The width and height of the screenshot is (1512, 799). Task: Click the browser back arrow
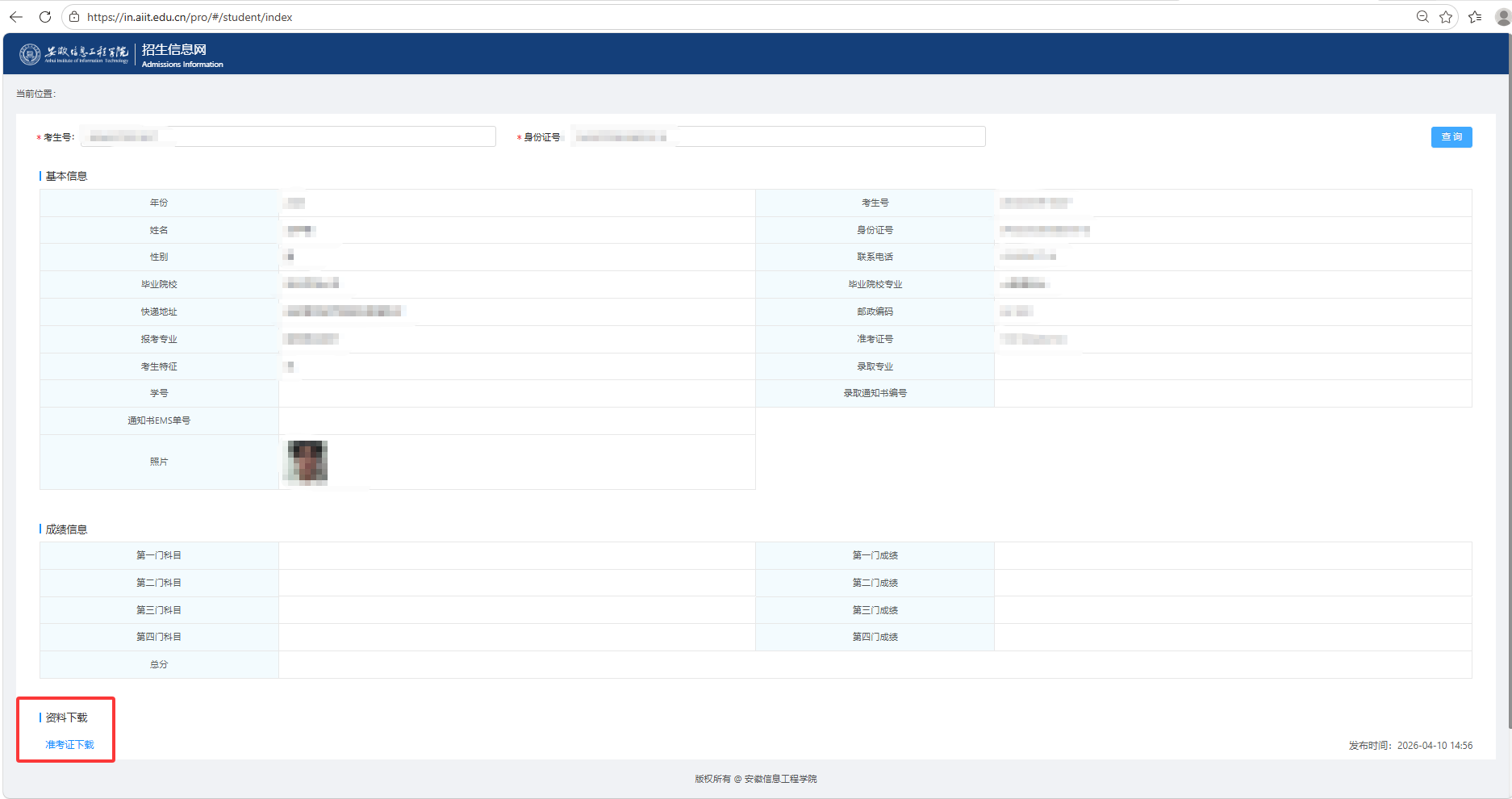[x=16, y=17]
